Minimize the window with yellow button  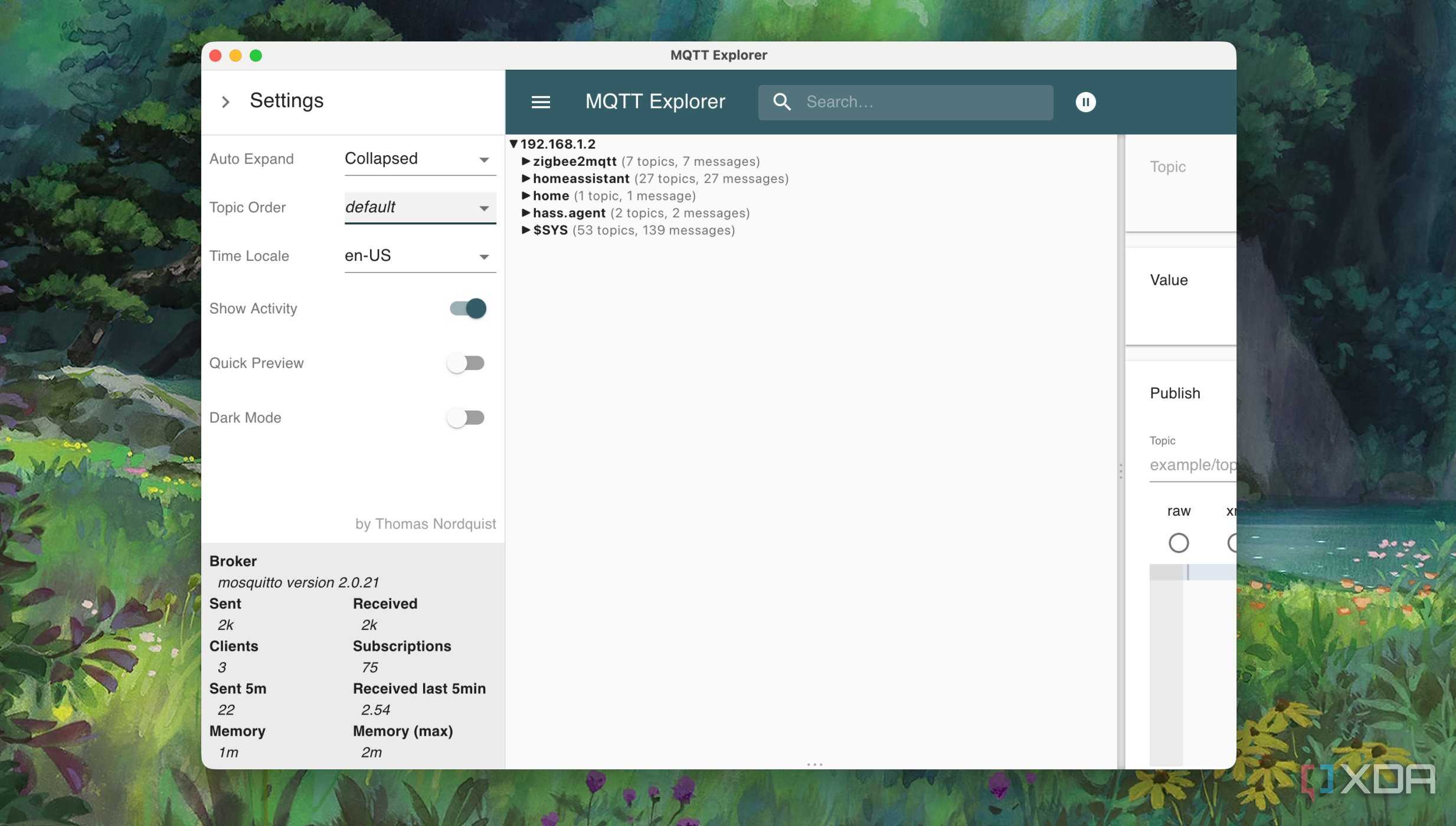(x=235, y=55)
